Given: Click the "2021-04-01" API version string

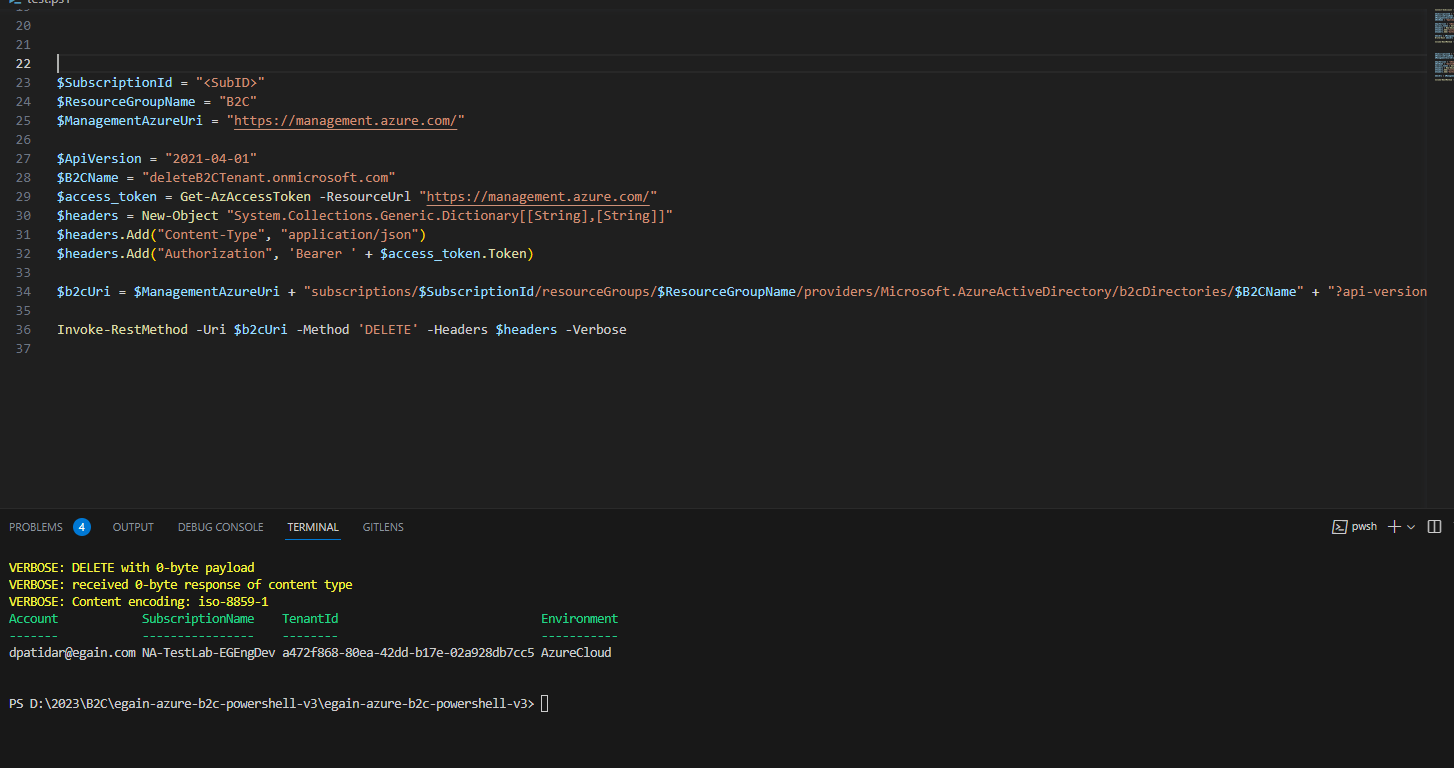Looking at the screenshot, I should coord(211,158).
